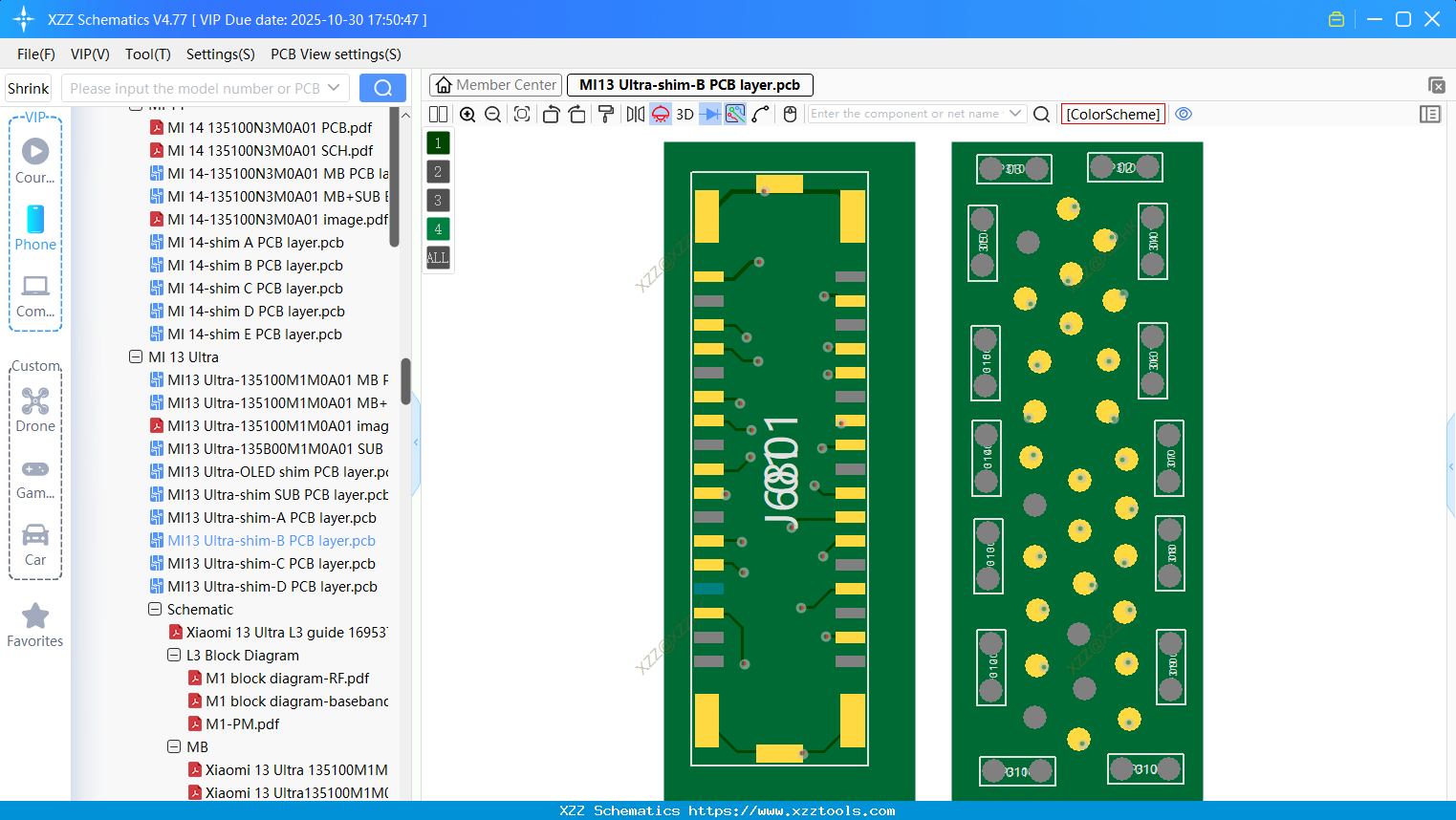Open the Phone section in the VIP sidebar
Image resolution: width=1456 pixels, height=820 pixels.
[35, 227]
